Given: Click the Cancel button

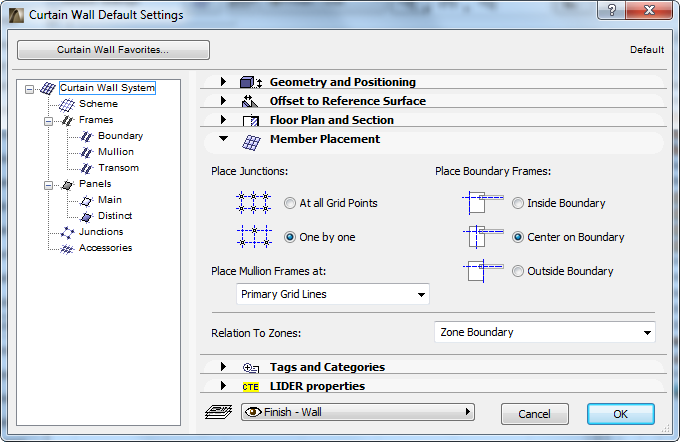Looking at the screenshot, I should [x=534, y=414].
